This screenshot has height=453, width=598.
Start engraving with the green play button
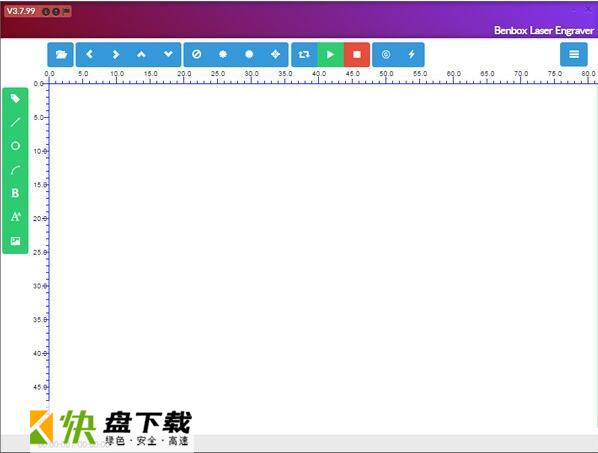[x=331, y=55]
